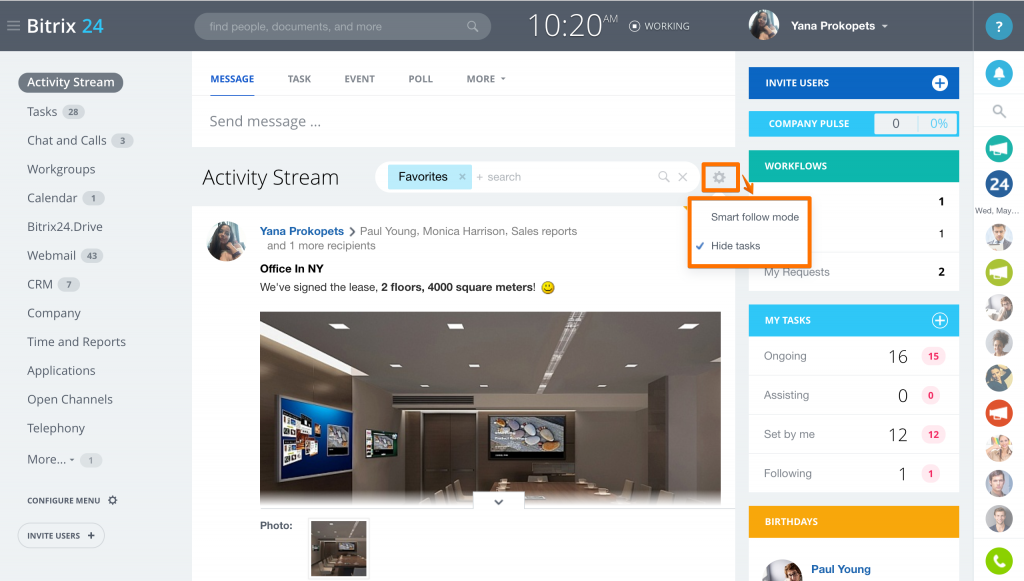This screenshot has width=1024, height=581.
Task: Open Applications in the left menu
Action: click(x=61, y=370)
